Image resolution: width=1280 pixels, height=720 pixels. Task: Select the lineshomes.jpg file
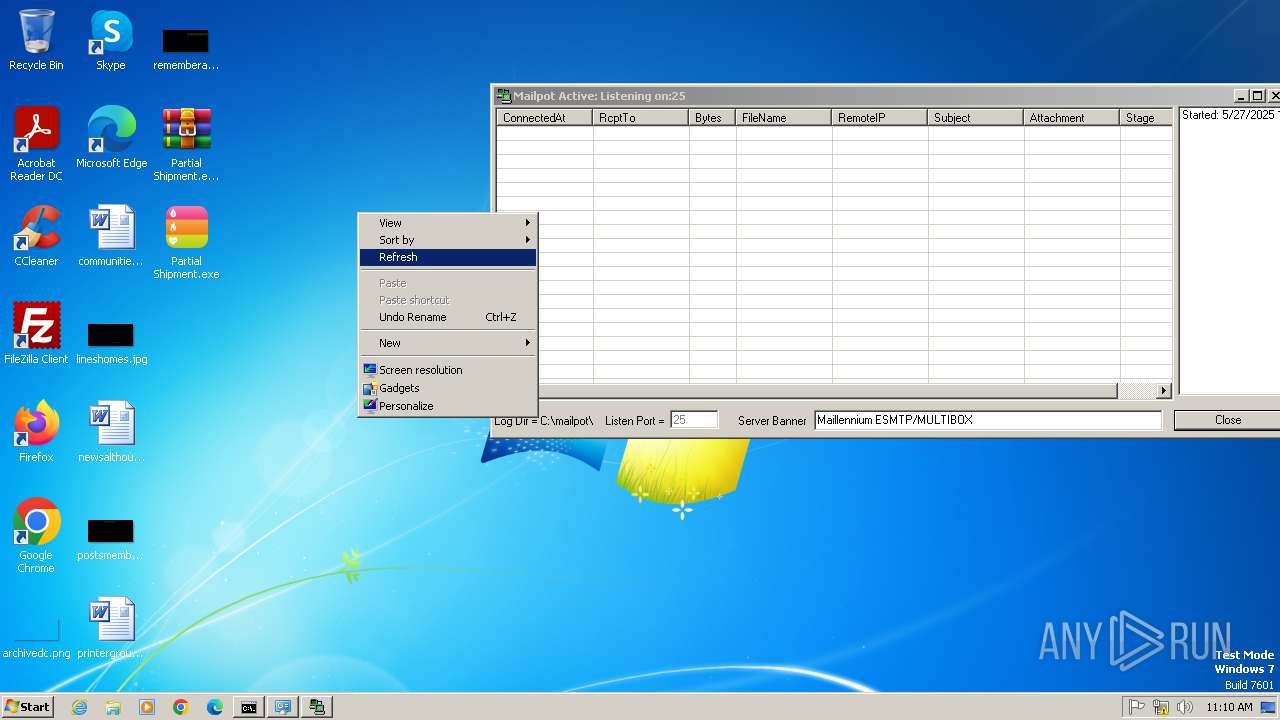pyautogui.click(x=111, y=341)
